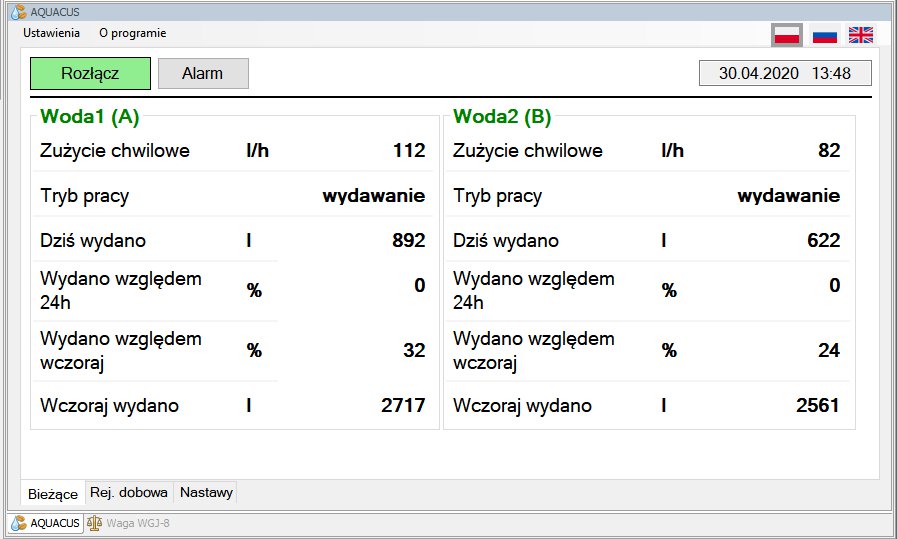The image size is (897, 539).
Task: Switch to the Bieżące tab
Action: pos(53,493)
